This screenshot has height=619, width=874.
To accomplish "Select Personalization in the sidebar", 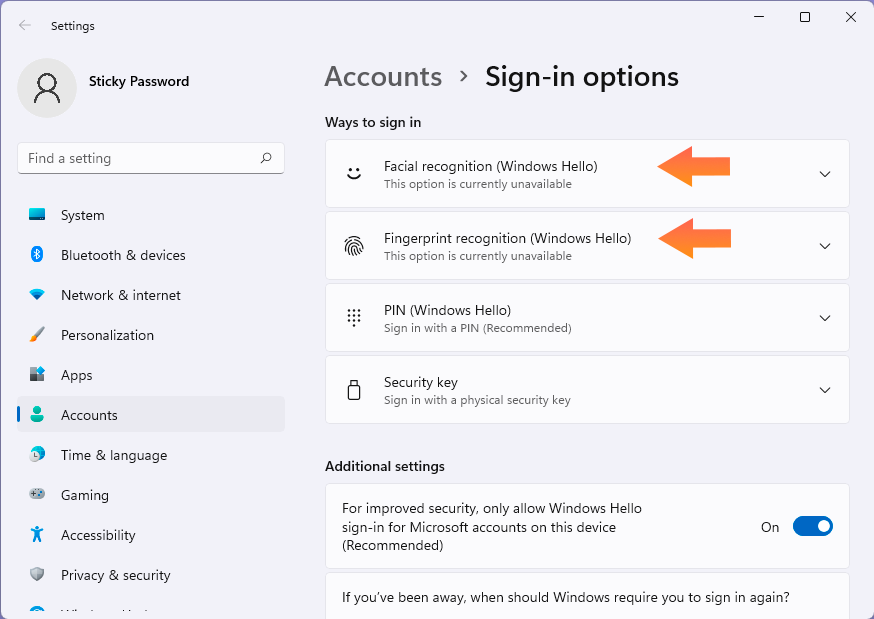I will pyautogui.click(x=151, y=335).
